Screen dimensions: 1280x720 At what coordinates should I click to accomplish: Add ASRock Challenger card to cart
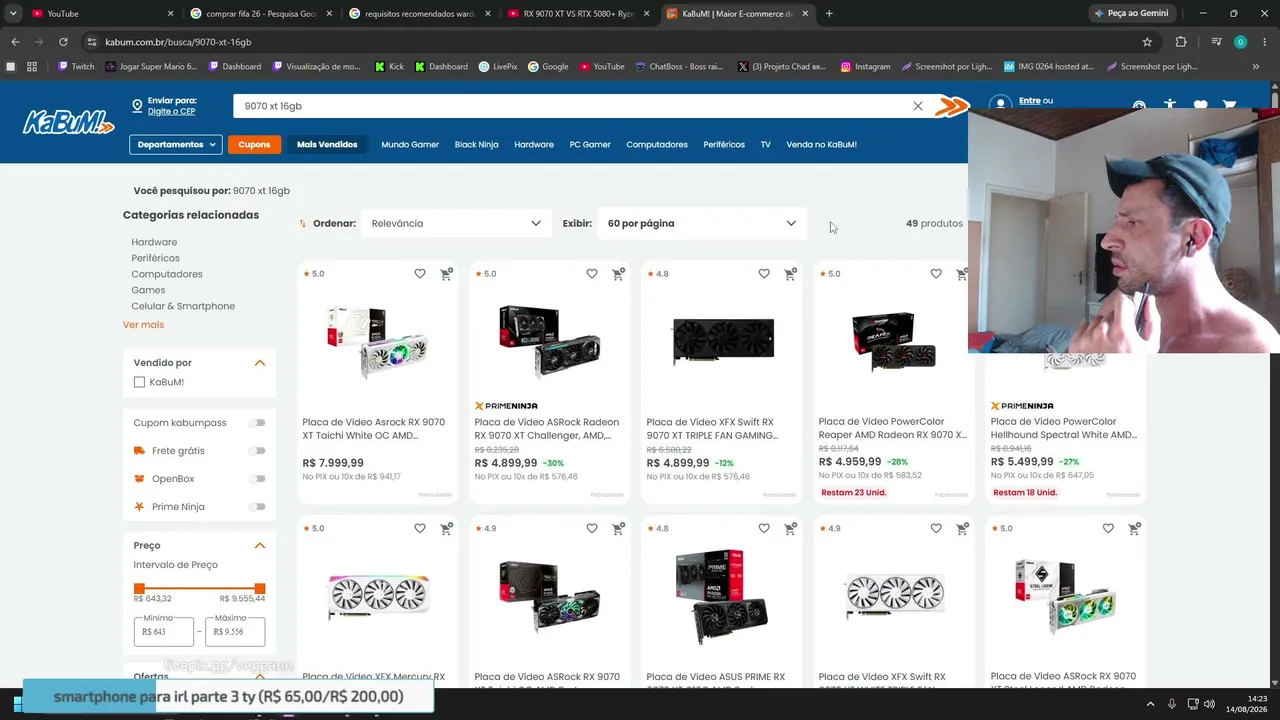(618, 274)
